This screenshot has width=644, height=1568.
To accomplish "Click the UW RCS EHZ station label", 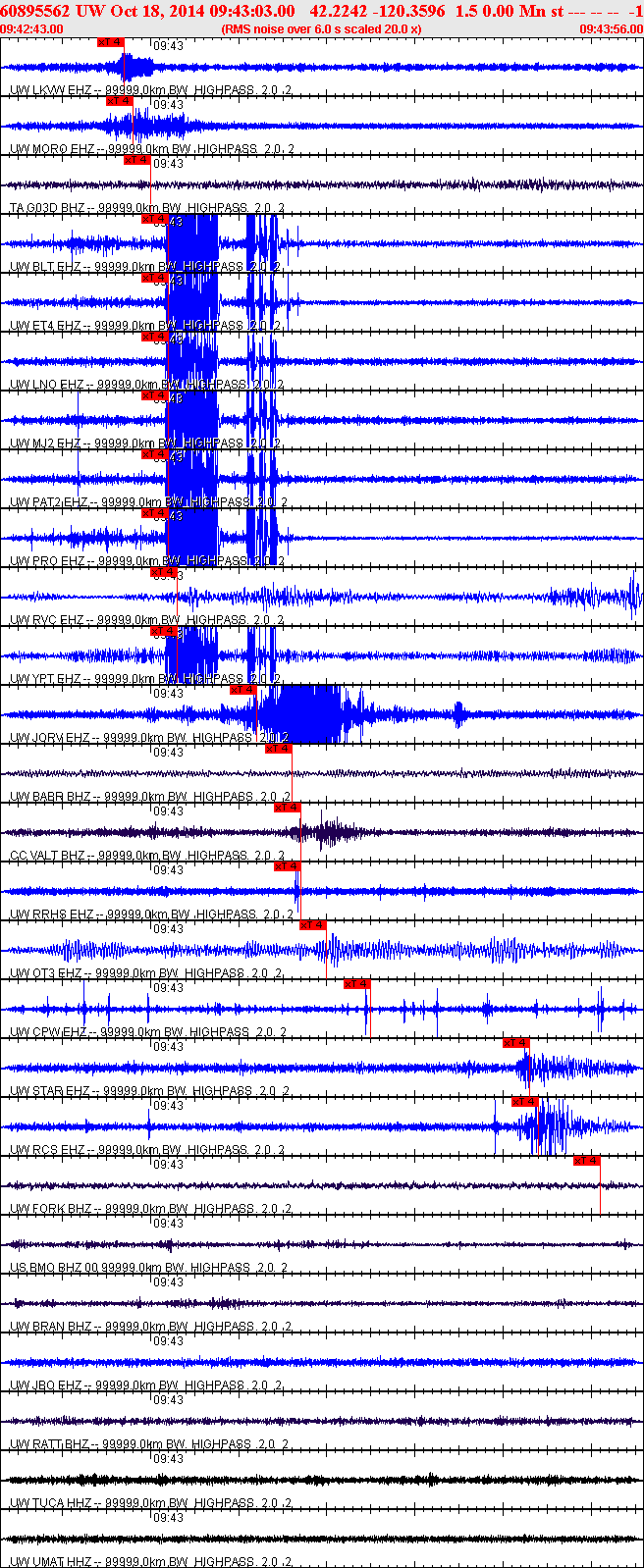I will [x=47, y=1150].
